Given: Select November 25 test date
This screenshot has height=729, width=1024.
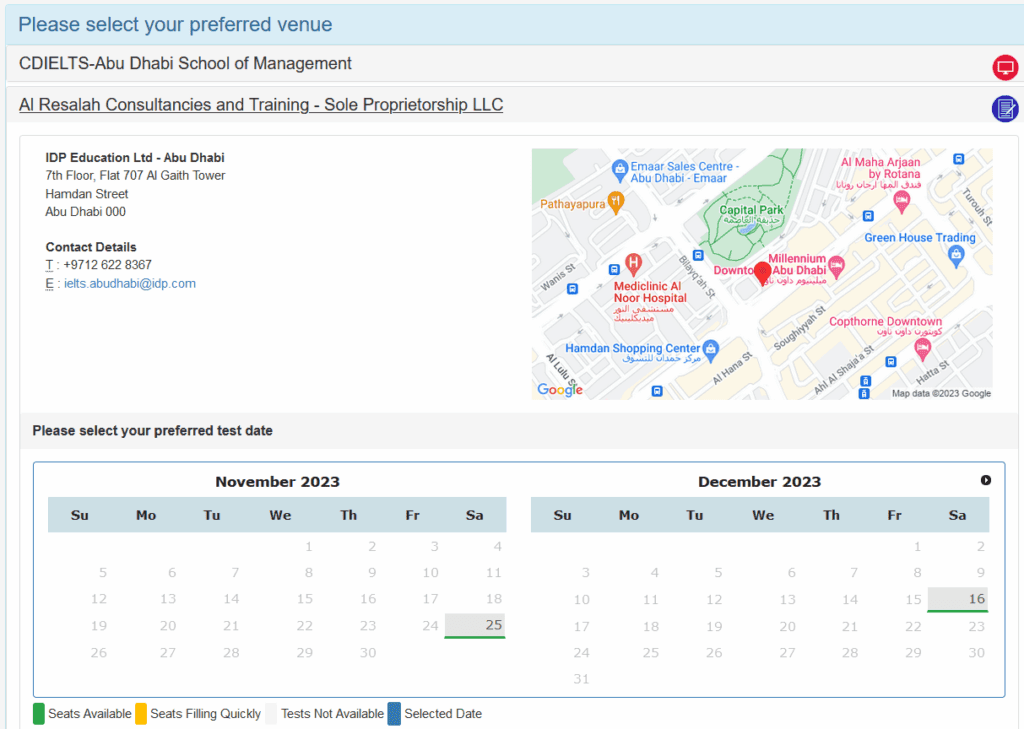Looking at the screenshot, I should (475, 626).
